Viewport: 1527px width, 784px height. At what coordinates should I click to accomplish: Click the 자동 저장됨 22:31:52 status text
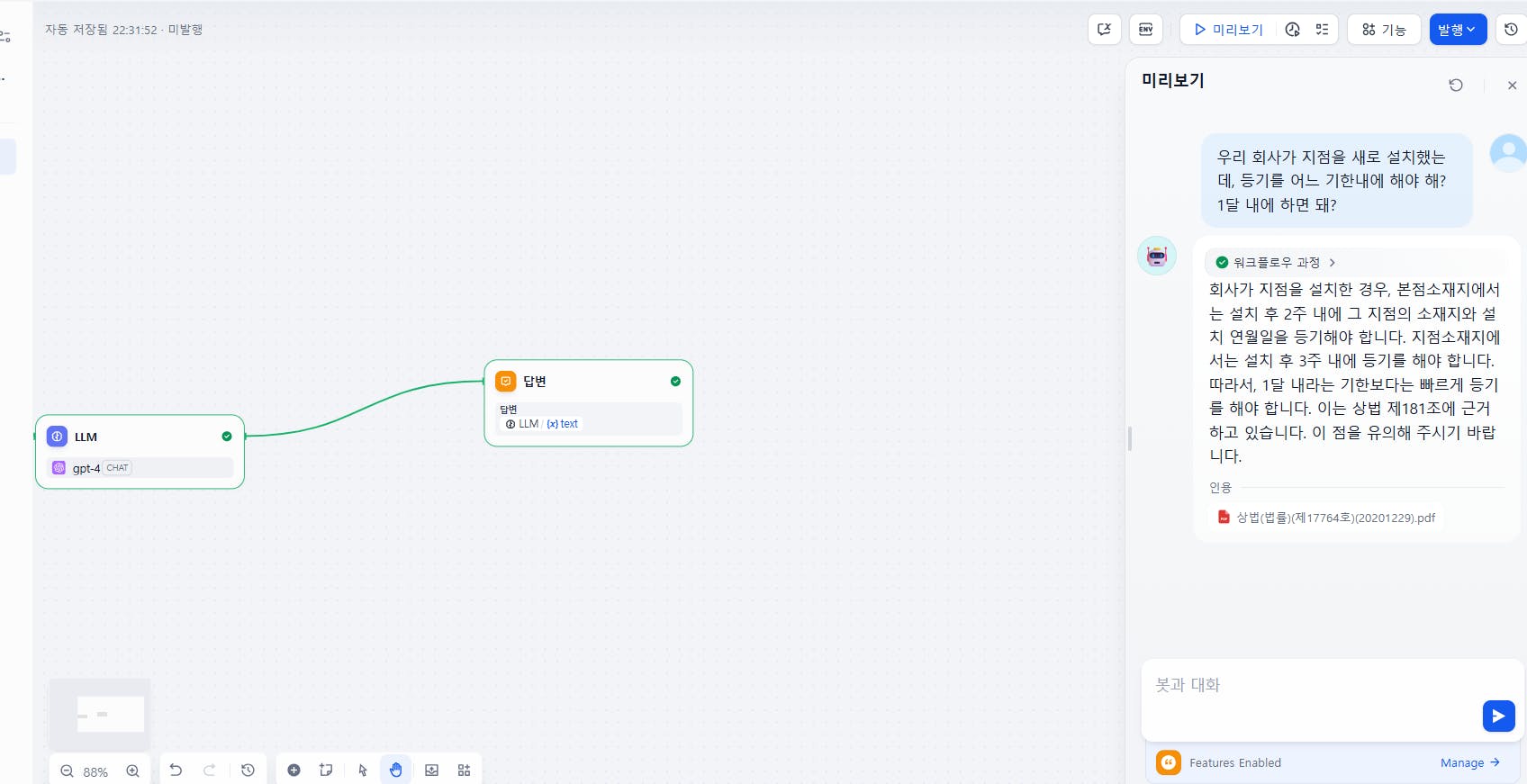point(123,30)
